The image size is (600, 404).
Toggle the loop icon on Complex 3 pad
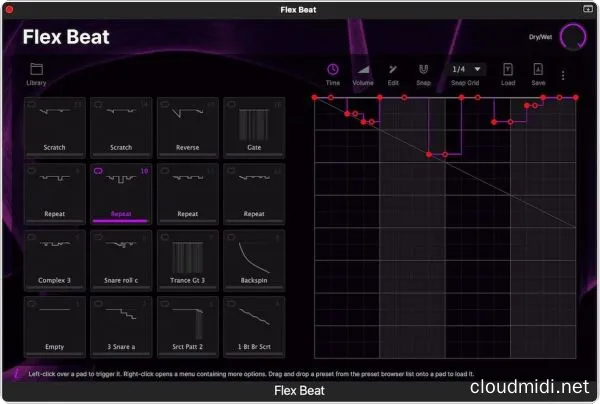(x=32, y=238)
